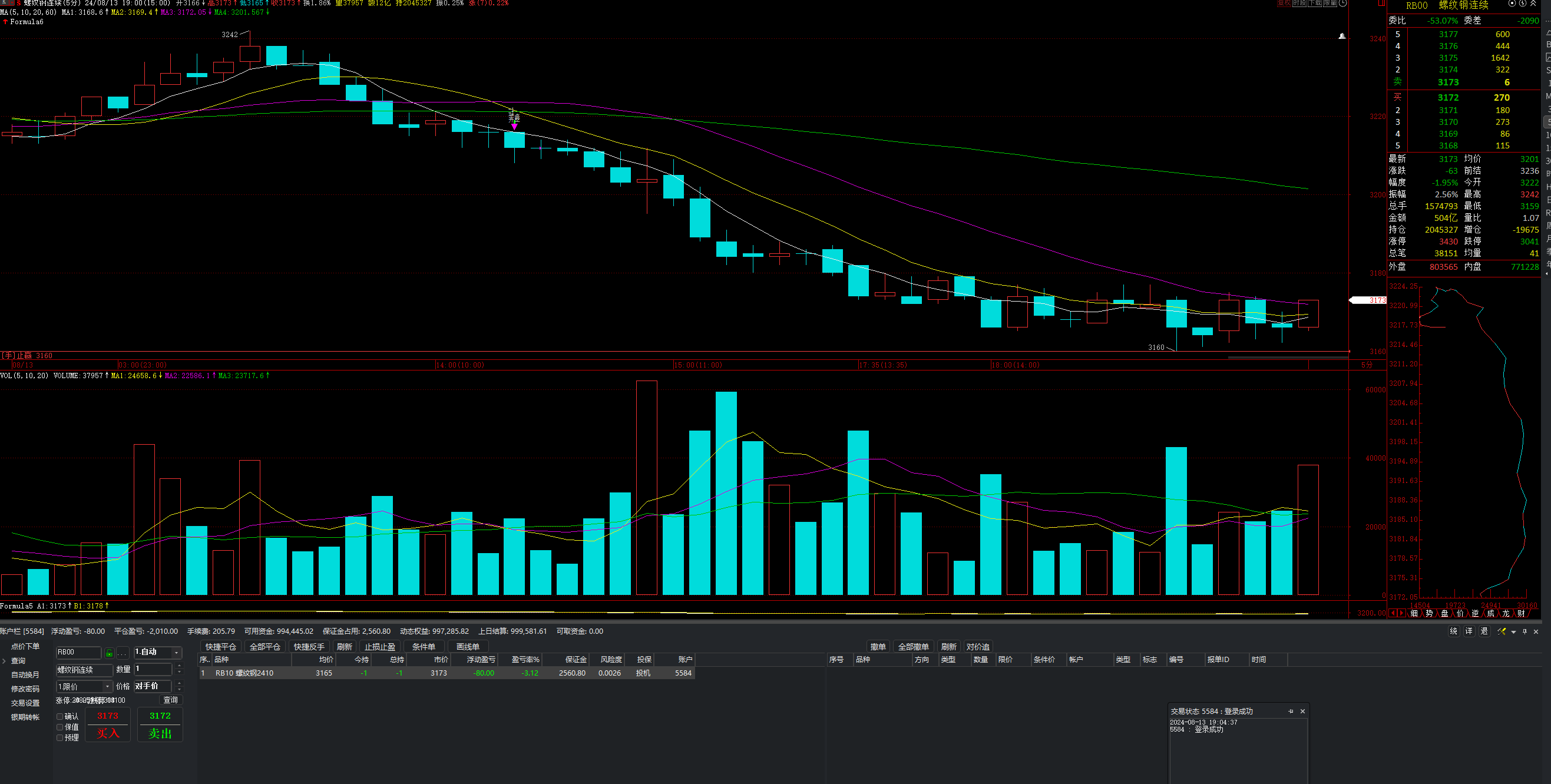Click the 画线单 button
1551x784 pixels.
(468, 647)
